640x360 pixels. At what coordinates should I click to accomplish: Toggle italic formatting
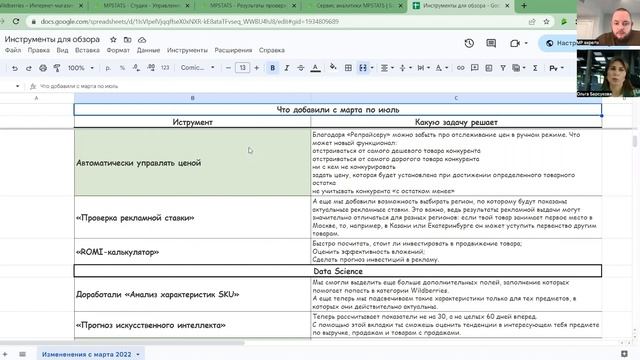[x=287, y=68]
